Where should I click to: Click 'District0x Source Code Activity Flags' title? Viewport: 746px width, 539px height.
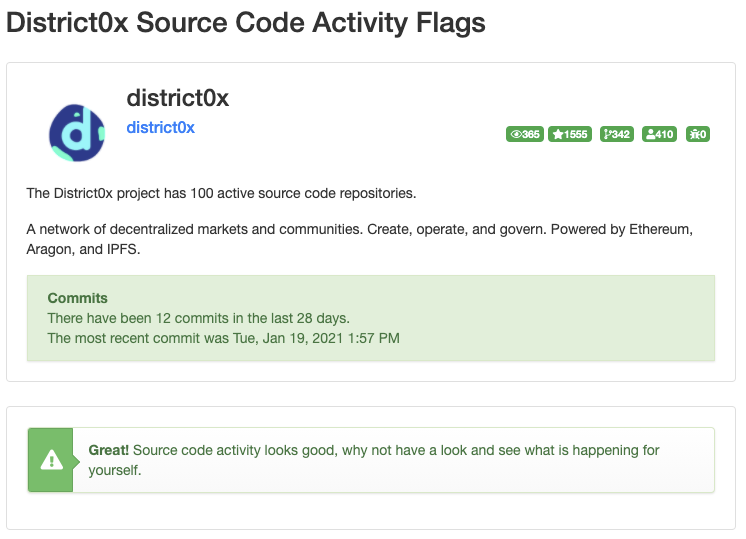pyautogui.click(x=246, y=22)
